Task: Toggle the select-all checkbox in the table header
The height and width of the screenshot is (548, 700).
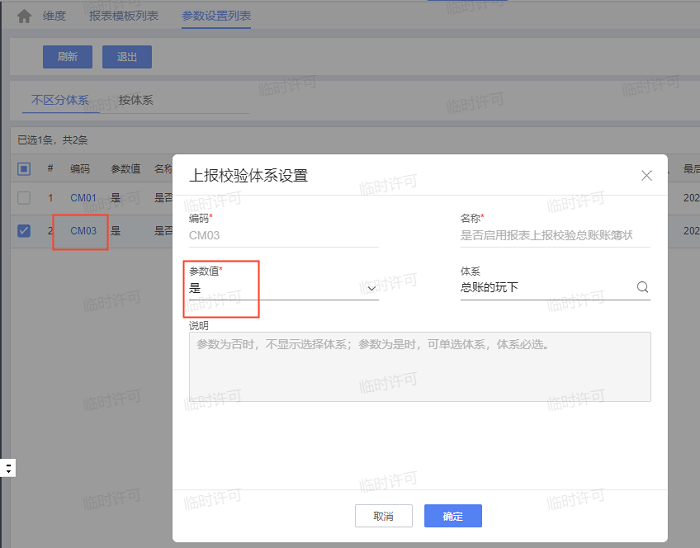Action: click(24, 169)
